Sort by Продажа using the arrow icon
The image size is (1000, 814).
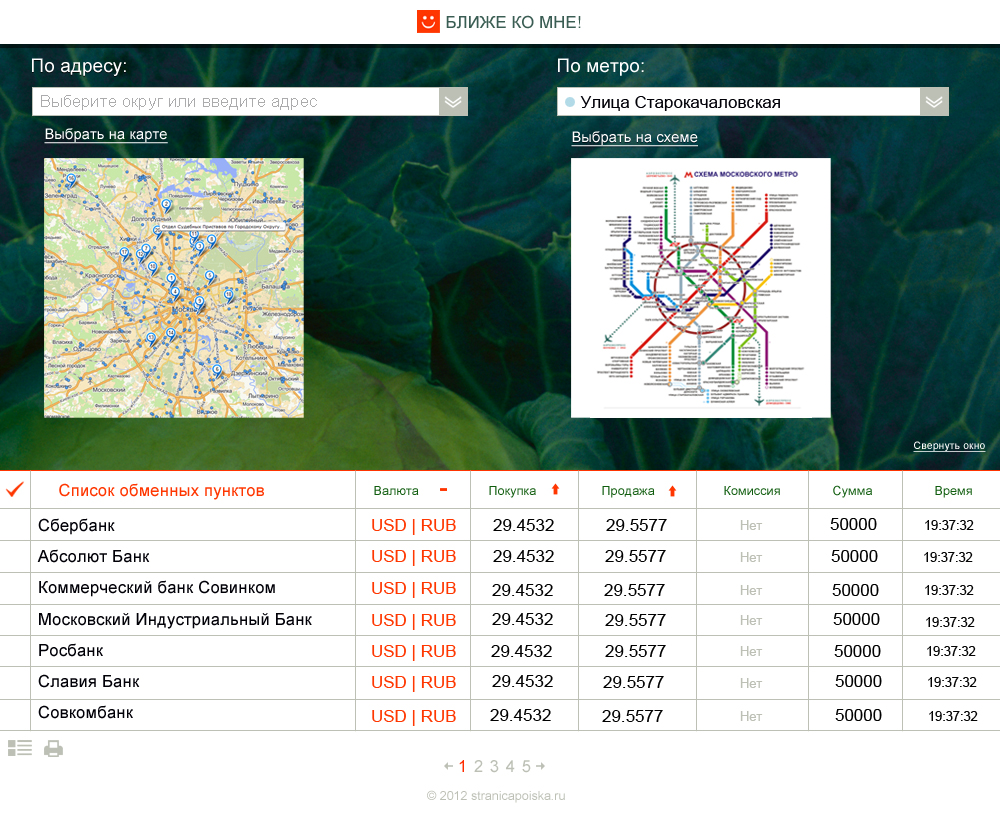[x=672, y=490]
